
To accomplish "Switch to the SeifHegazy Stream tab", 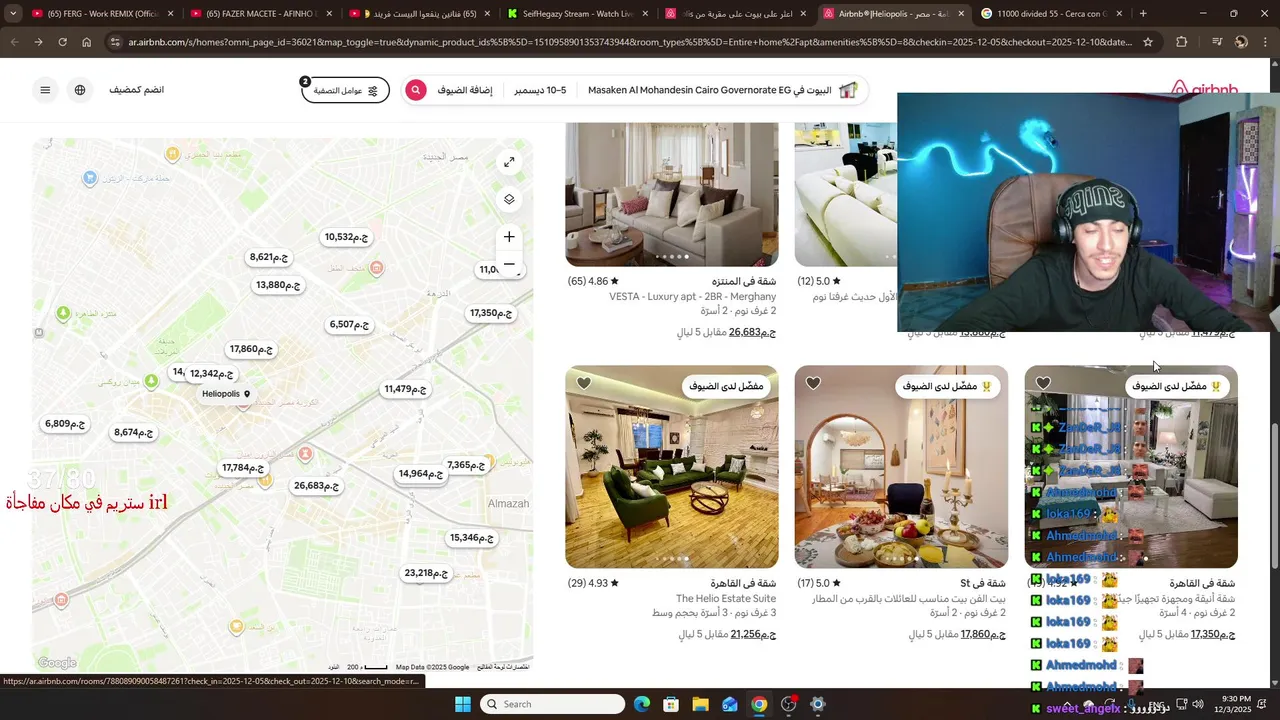I will pyautogui.click(x=579, y=14).
